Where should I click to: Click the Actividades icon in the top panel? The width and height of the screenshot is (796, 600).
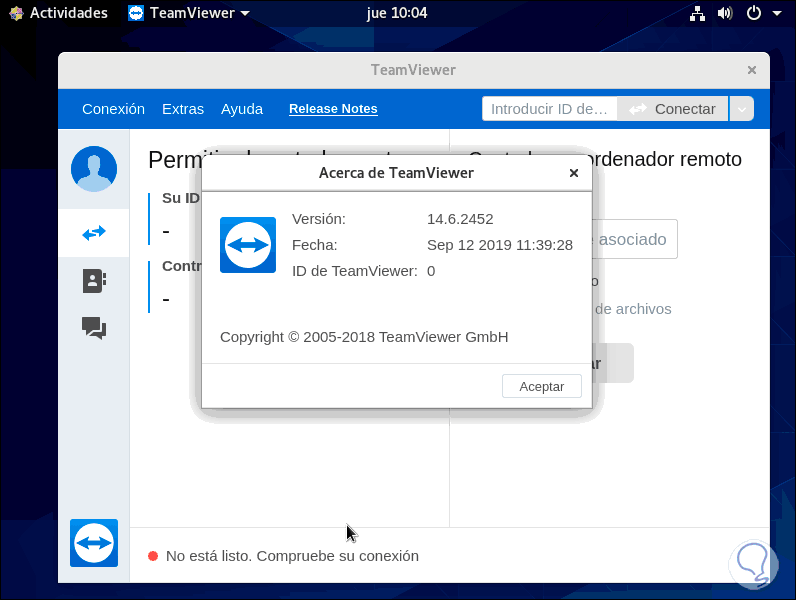pos(16,13)
